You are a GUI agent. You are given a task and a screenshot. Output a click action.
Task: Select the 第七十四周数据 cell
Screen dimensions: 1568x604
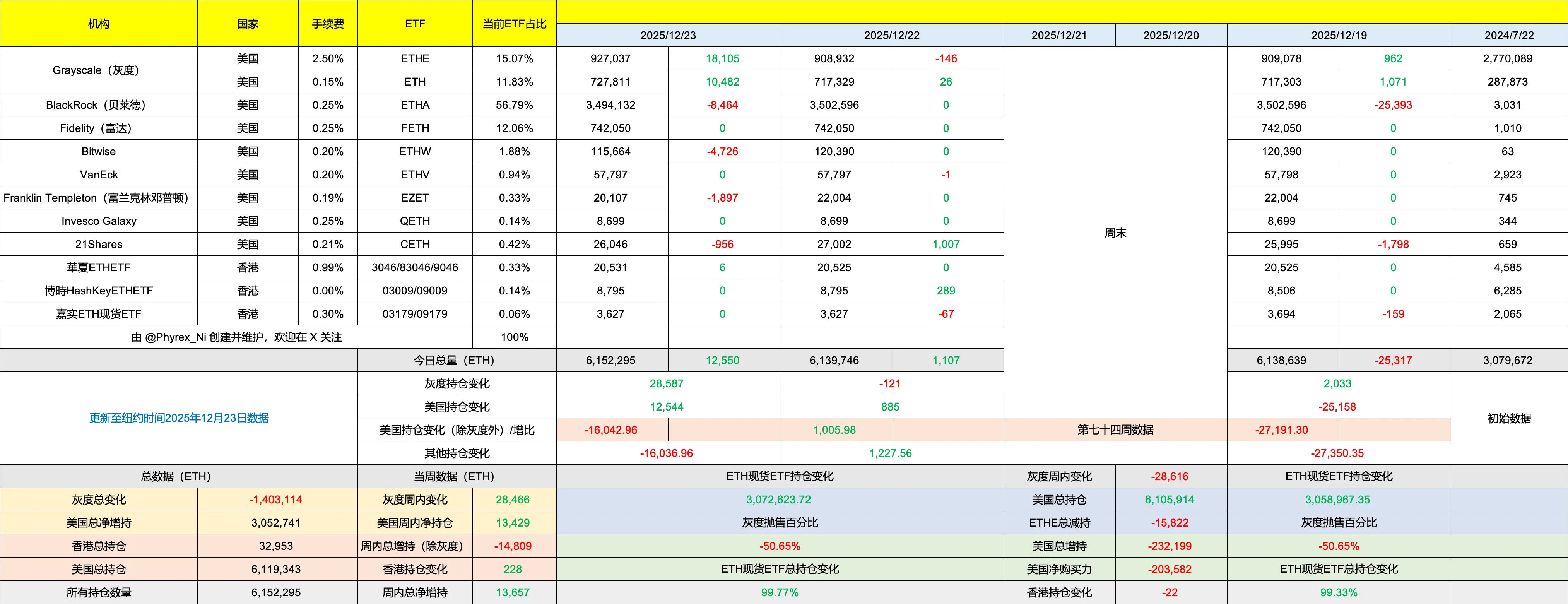click(1115, 430)
